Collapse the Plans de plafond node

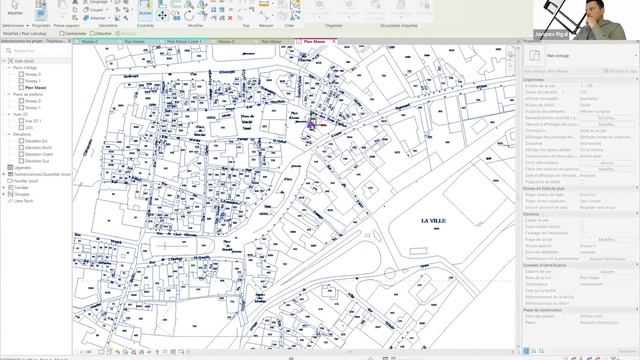(9, 94)
